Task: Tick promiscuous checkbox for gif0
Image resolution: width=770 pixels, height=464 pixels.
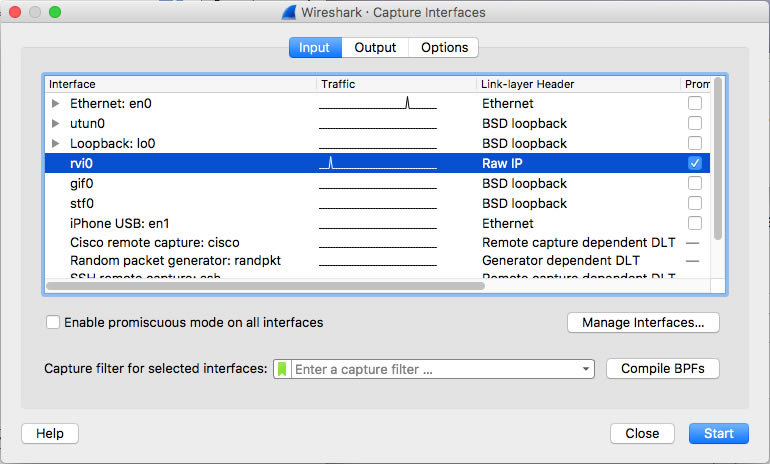Action: 694,183
